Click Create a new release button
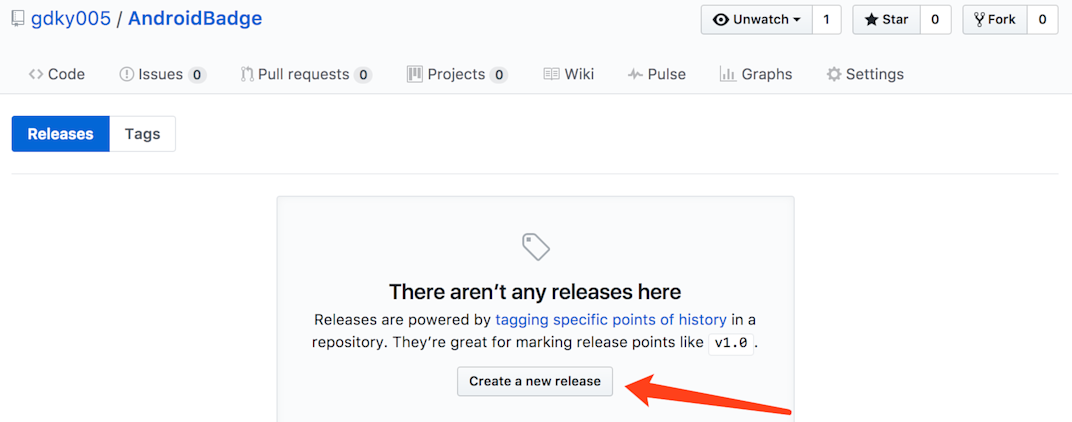Image resolution: width=1072 pixels, height=422 pixels. coord(535,381)
